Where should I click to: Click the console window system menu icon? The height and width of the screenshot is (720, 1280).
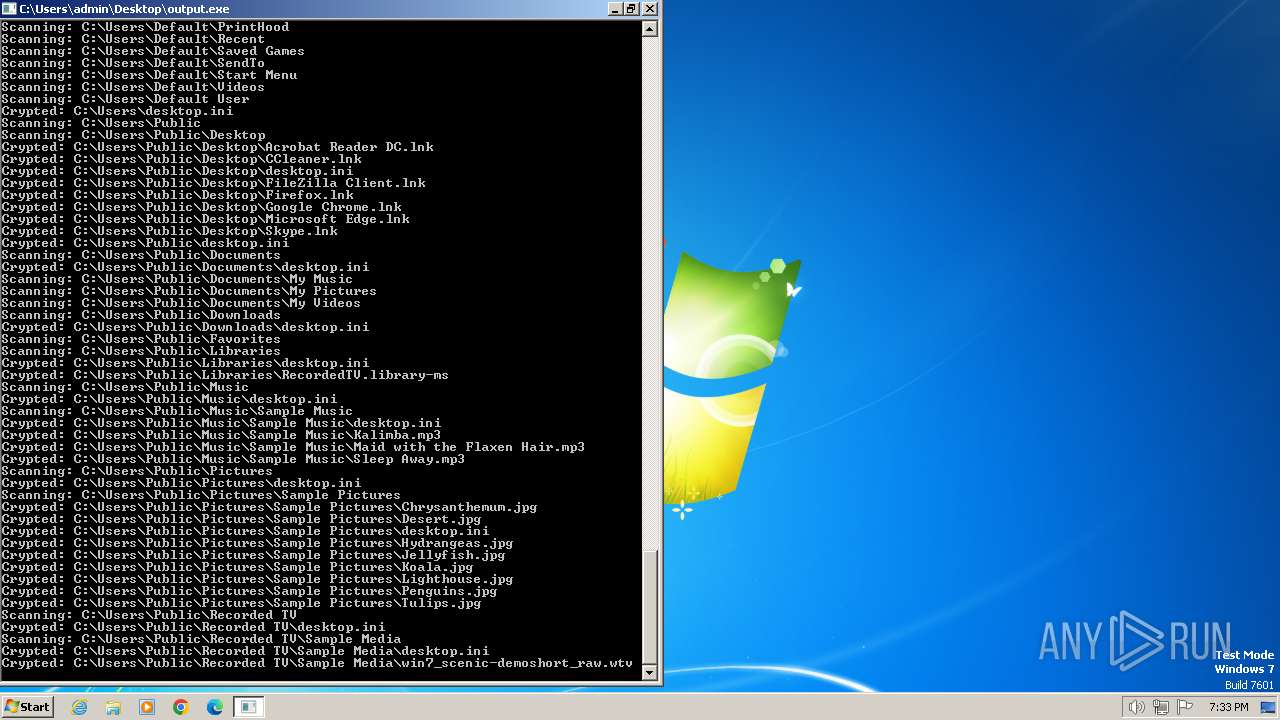pos(9,8)
